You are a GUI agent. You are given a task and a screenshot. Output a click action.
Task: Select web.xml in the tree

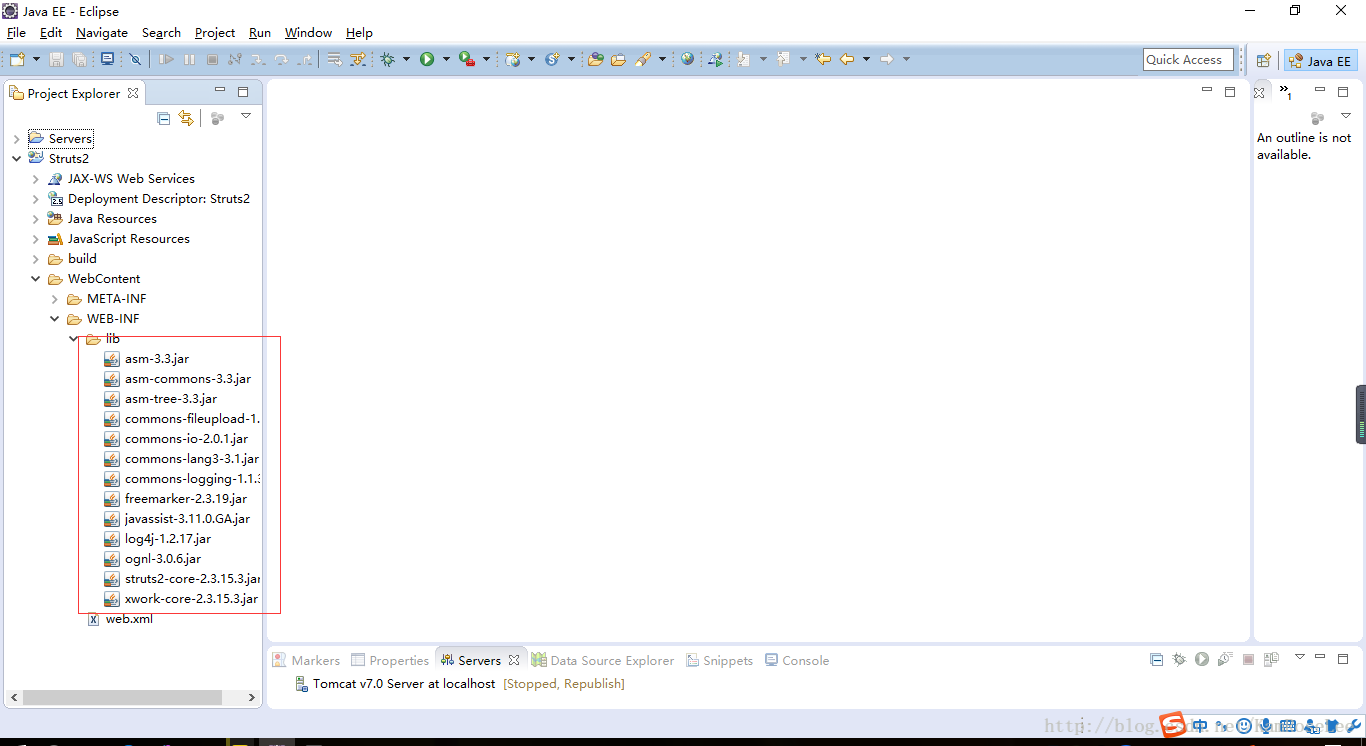(x=120, y=619)
